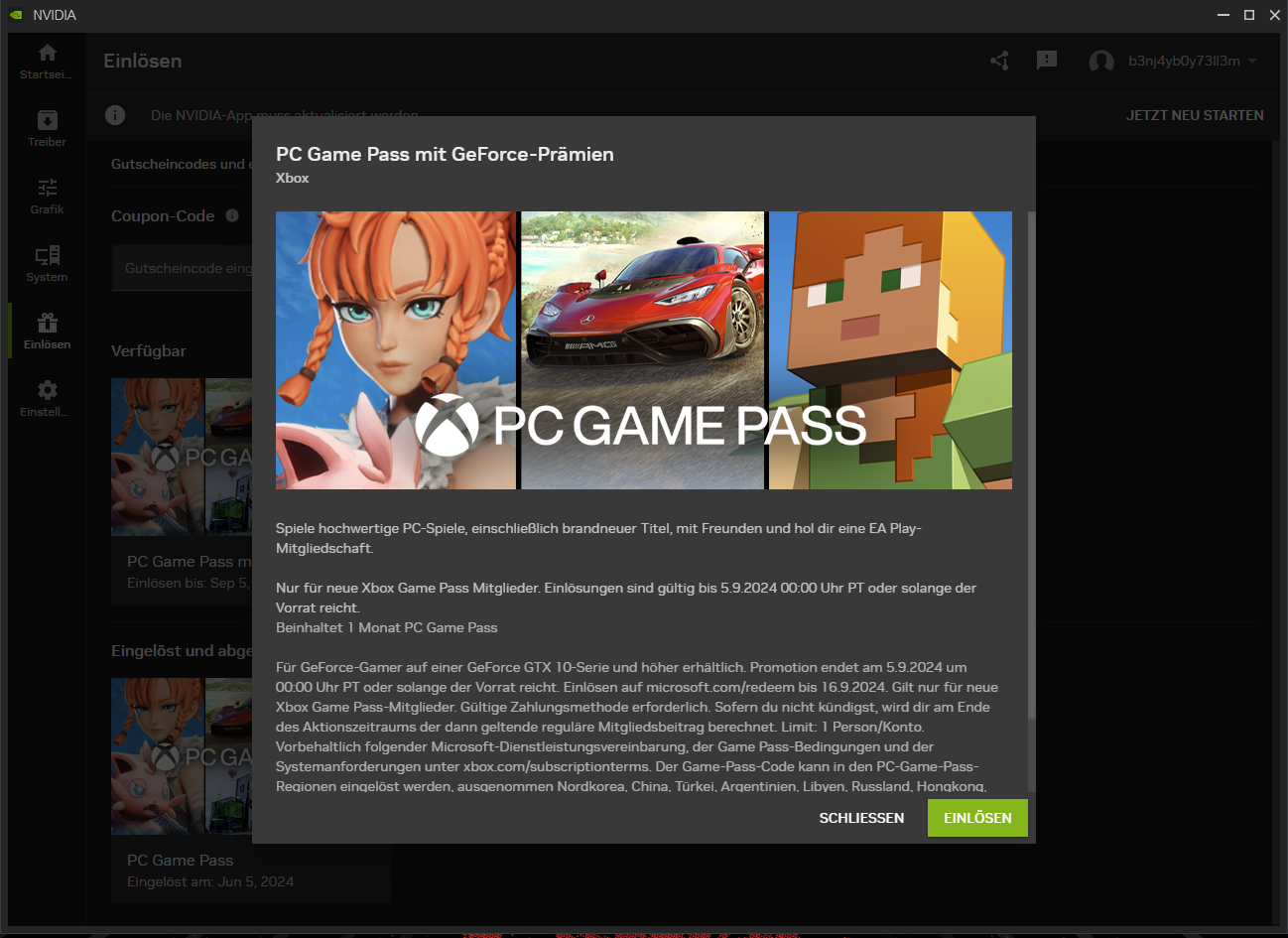Go to the Grafik settings section

coord(47,196)
